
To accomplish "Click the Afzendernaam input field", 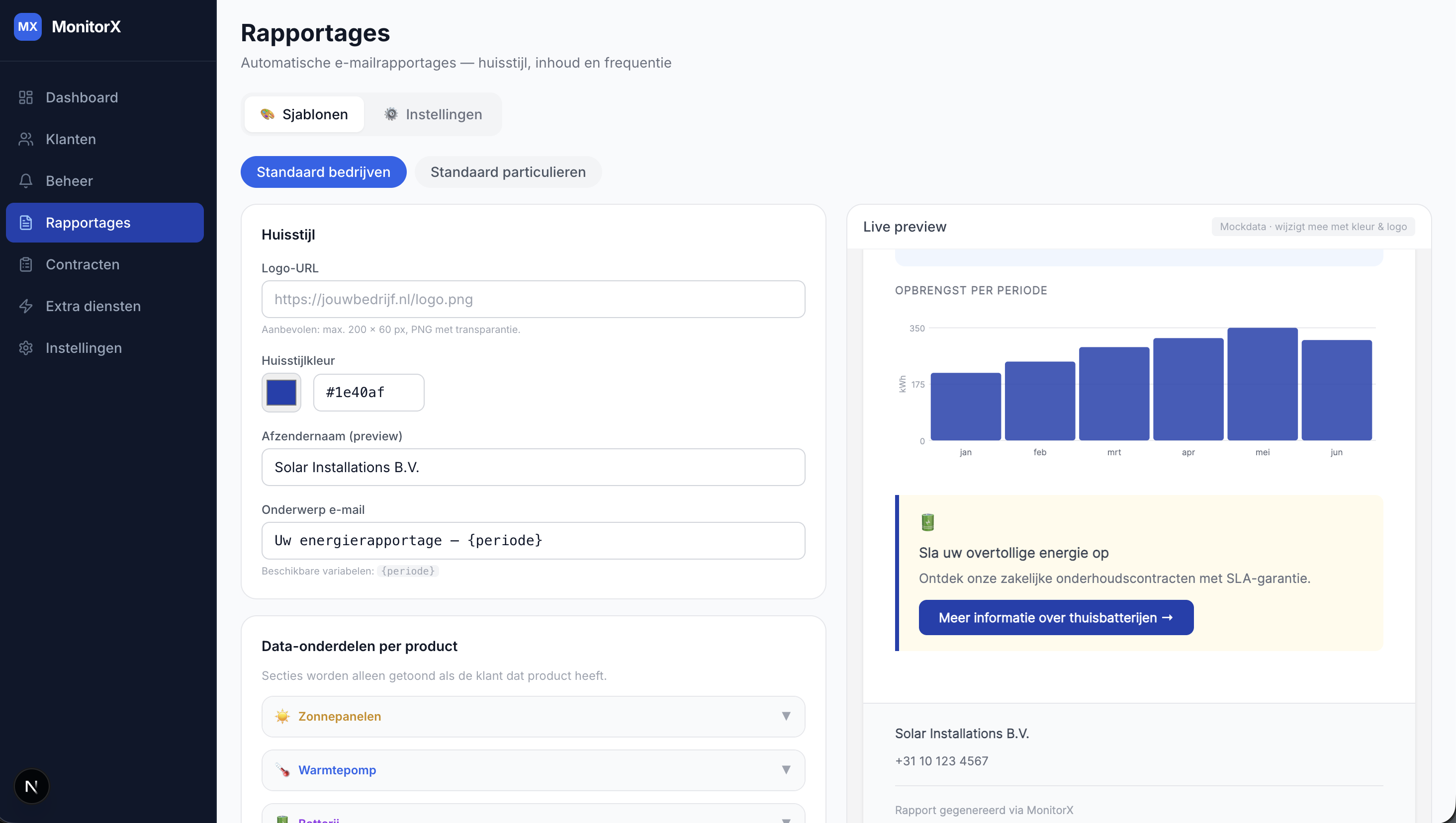I will 533,467.
